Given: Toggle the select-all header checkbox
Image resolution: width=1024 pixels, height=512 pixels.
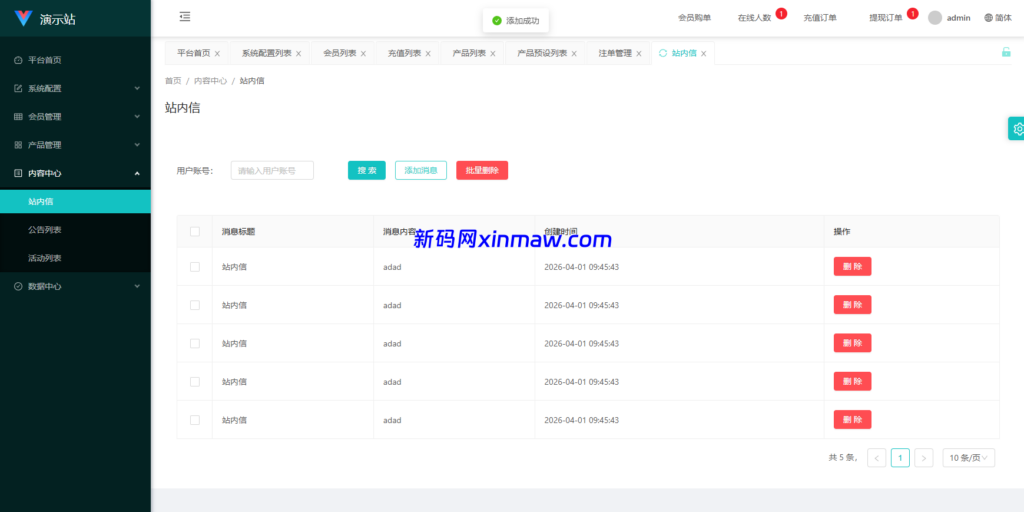Looking at the screenshot, I should (x=195, y=231).
